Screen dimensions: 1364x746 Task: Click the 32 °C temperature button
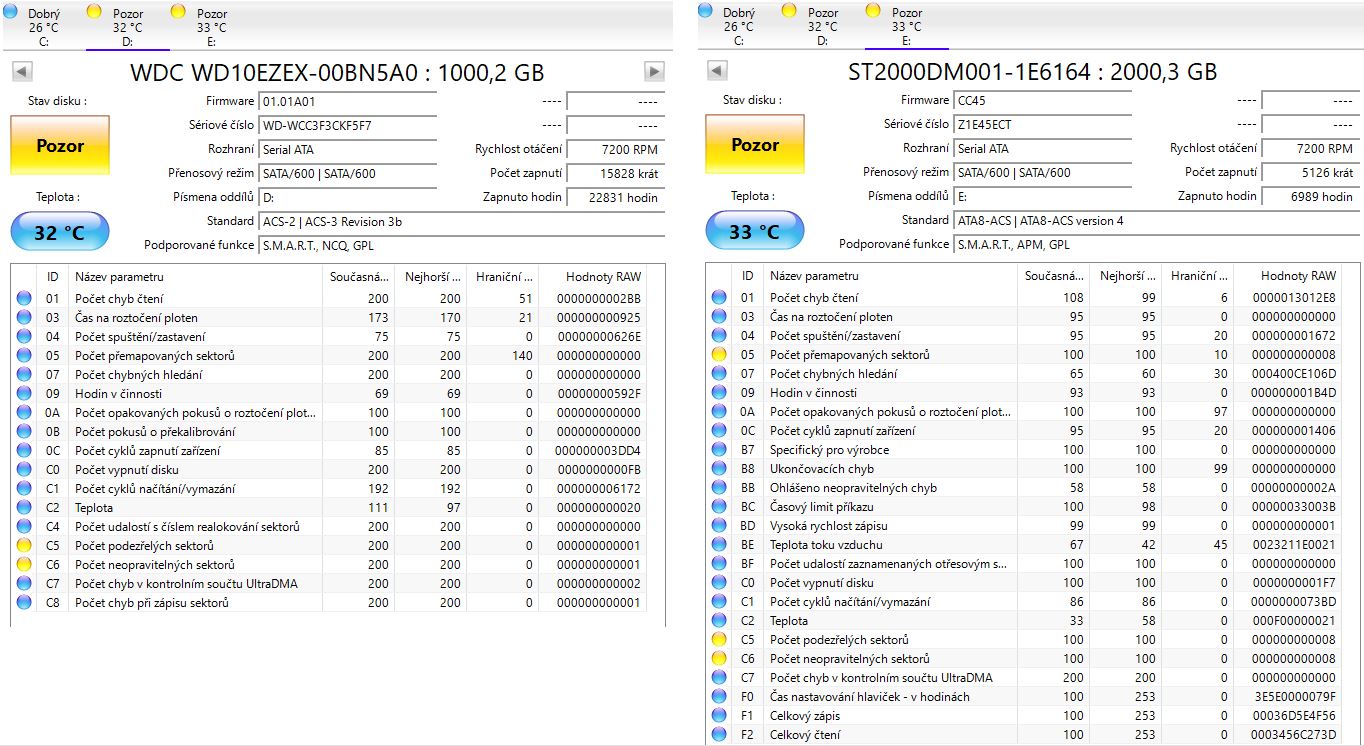(x=60, y=233)
